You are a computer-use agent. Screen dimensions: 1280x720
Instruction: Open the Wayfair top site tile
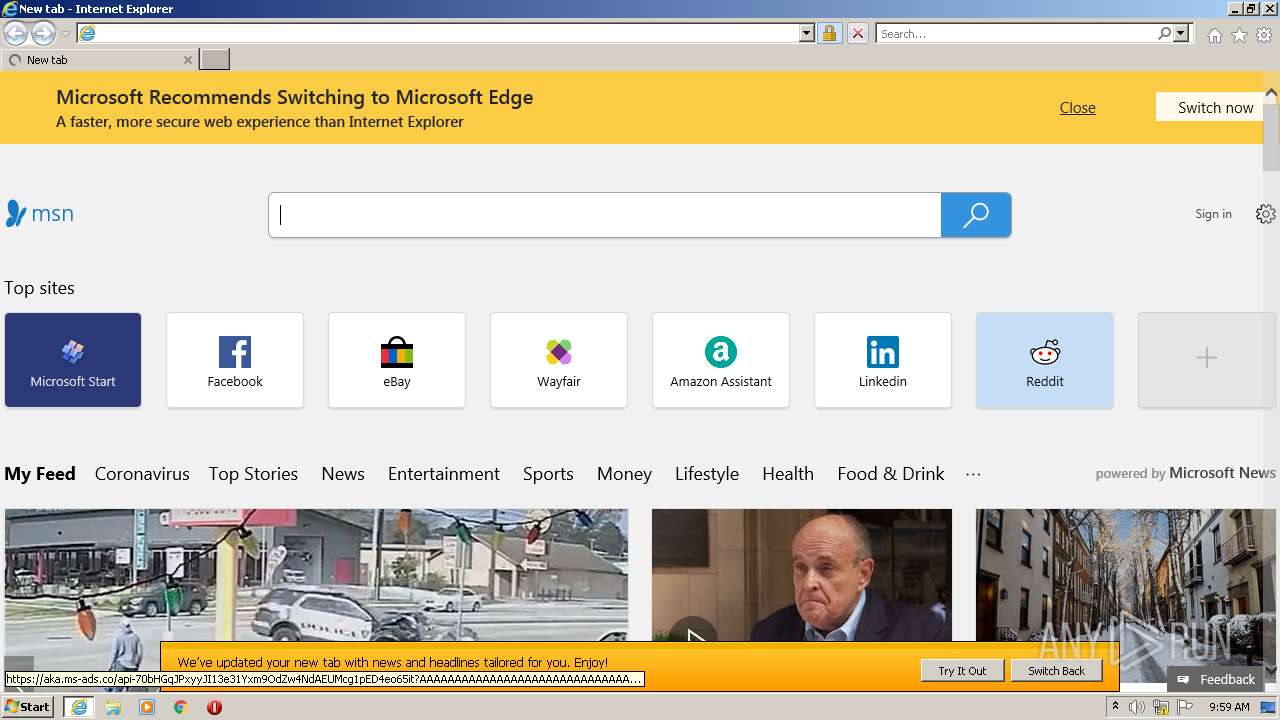(x=559, y=360)
